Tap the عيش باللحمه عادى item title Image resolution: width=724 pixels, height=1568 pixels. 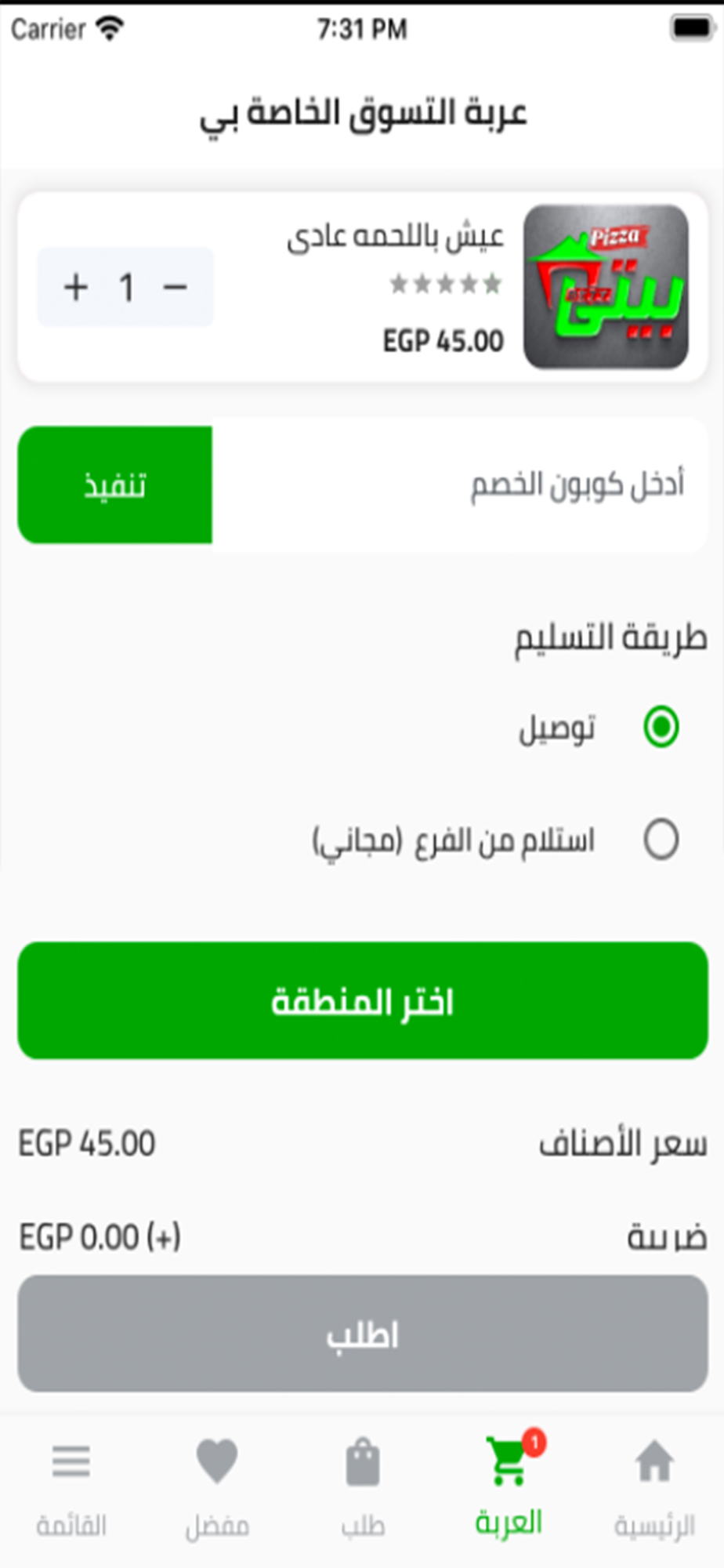395,237
